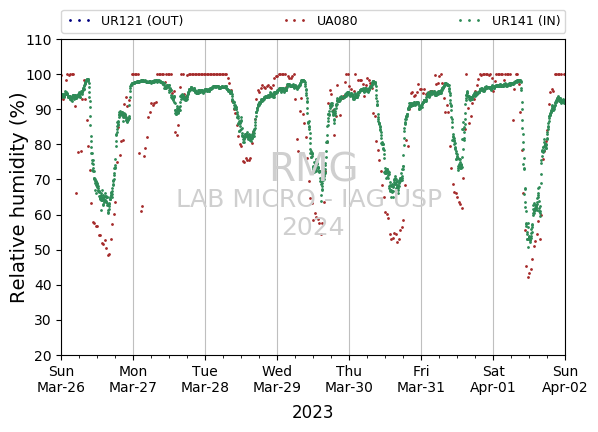This screenshot has height=432, width=598.
Task: Click the Sat Apr-01 x-axis label
Action: click(493, 379)
